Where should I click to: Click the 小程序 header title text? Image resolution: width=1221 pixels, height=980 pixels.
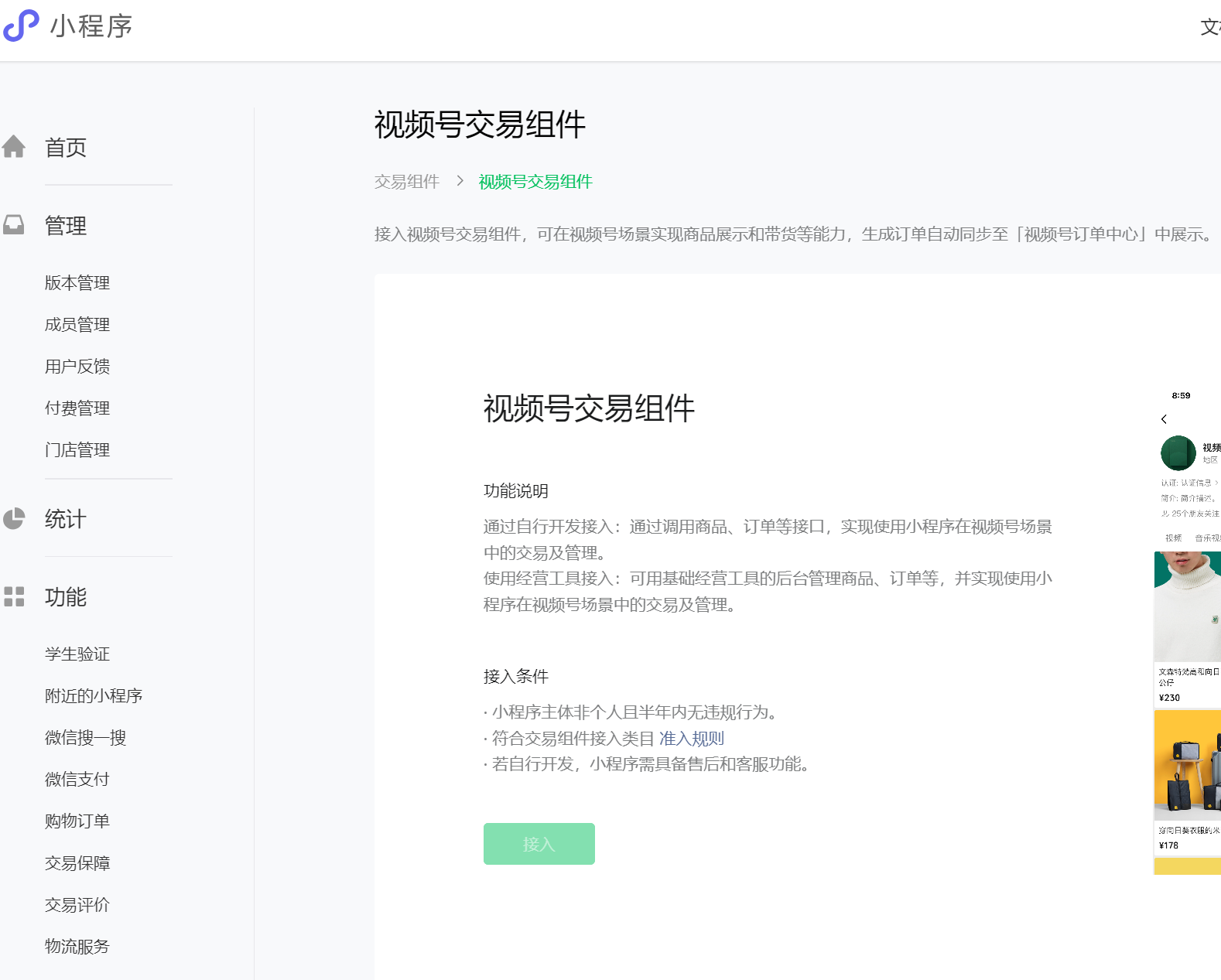pos(91,26)
